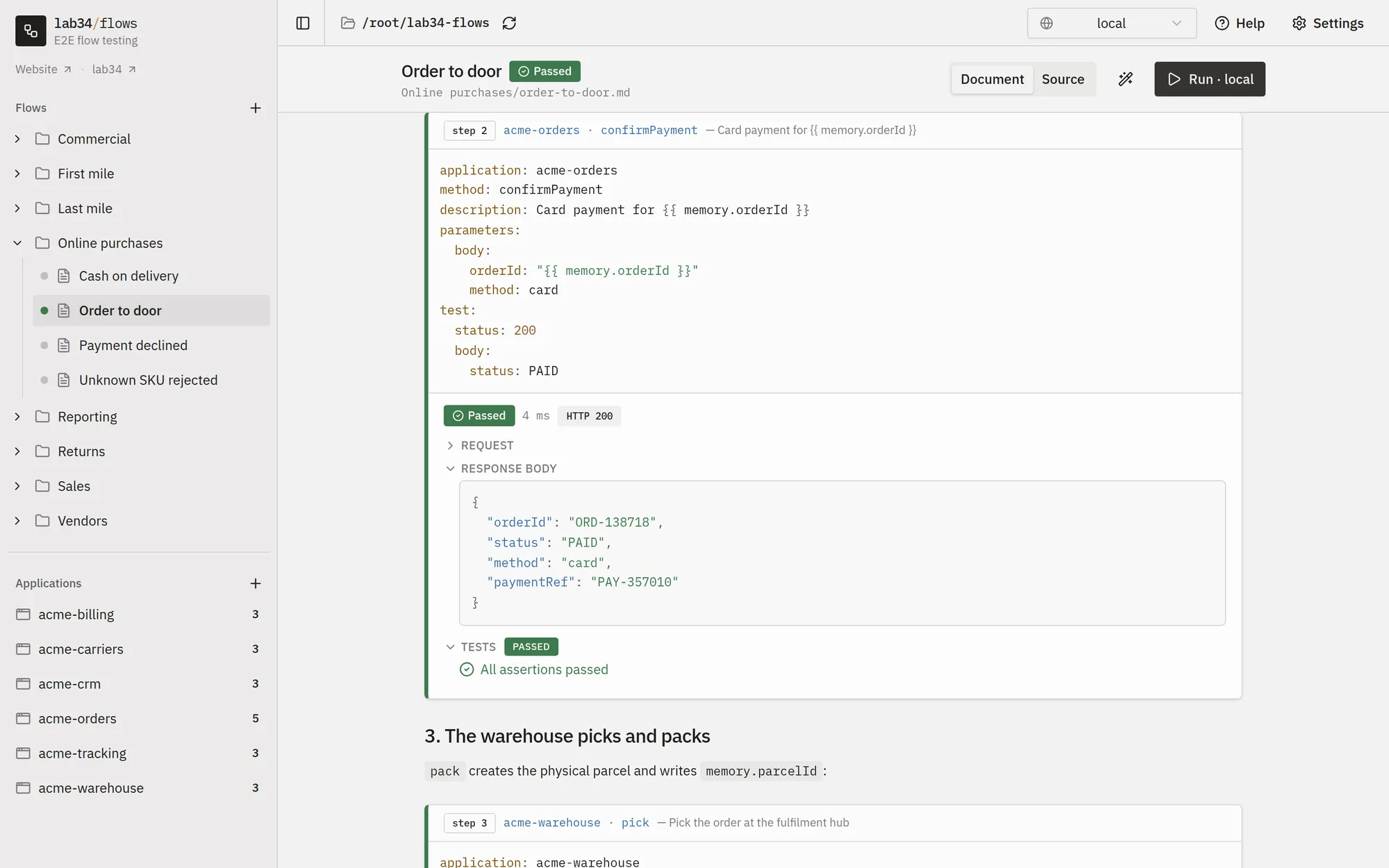Open the local environment dropdown
1389x868 pixels.
[x=1111, y=23]
